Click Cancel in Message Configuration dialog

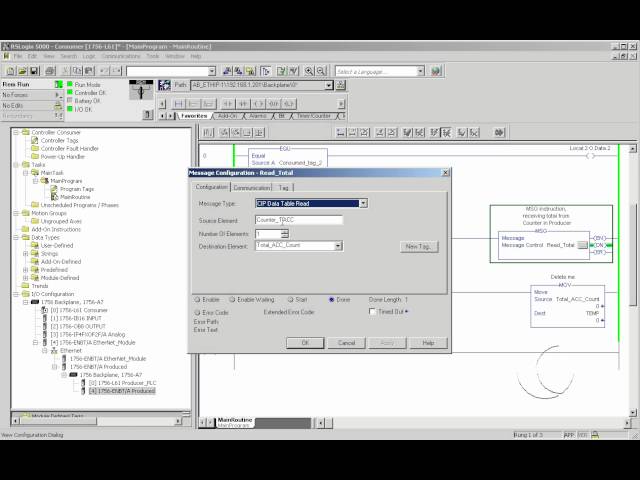coord(346,343)
